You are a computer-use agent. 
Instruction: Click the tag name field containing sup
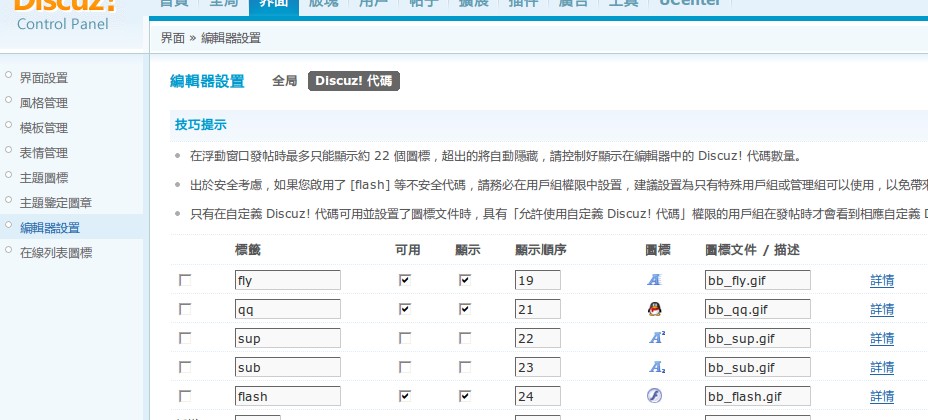tap(288, 338)
